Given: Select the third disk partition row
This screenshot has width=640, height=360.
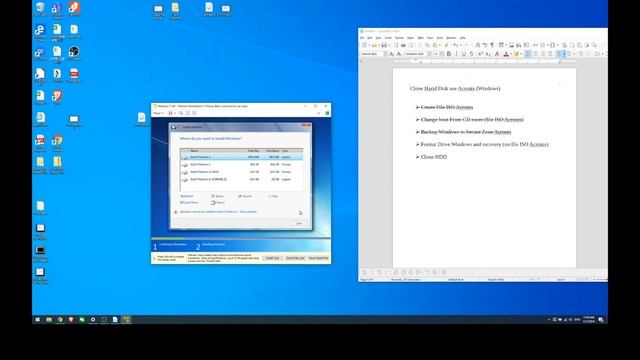Looking at the screenshot, I should (242, 172).
